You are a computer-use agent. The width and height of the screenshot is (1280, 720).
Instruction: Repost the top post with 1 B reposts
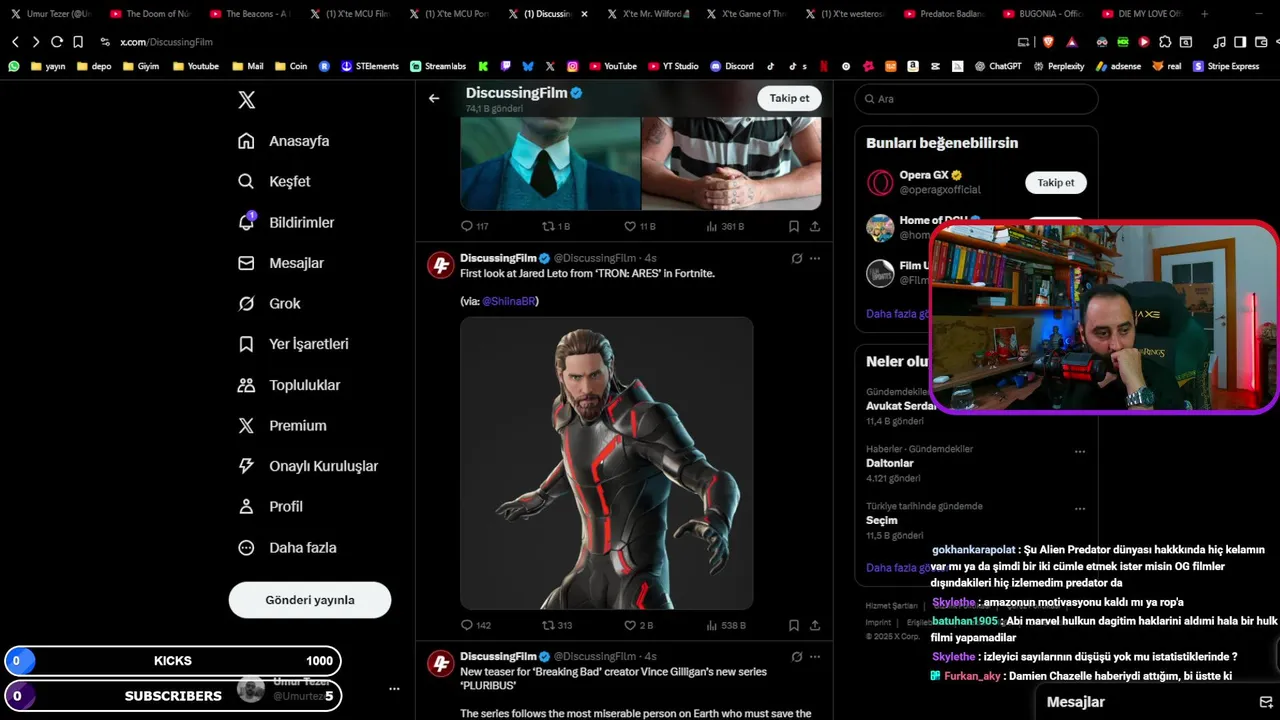556,227
